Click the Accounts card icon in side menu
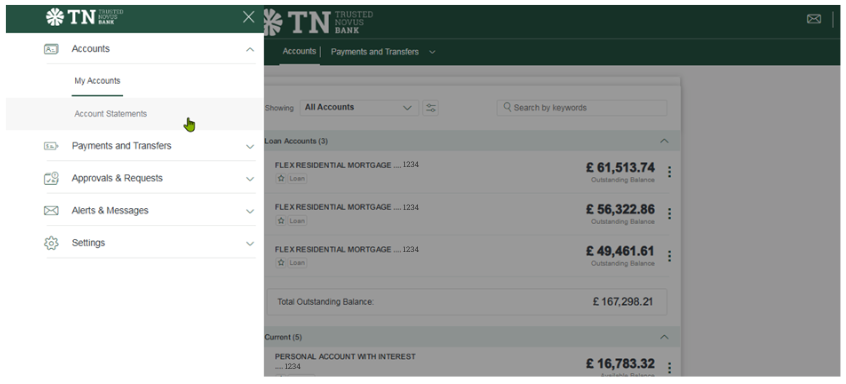 (x=51, y=49)
